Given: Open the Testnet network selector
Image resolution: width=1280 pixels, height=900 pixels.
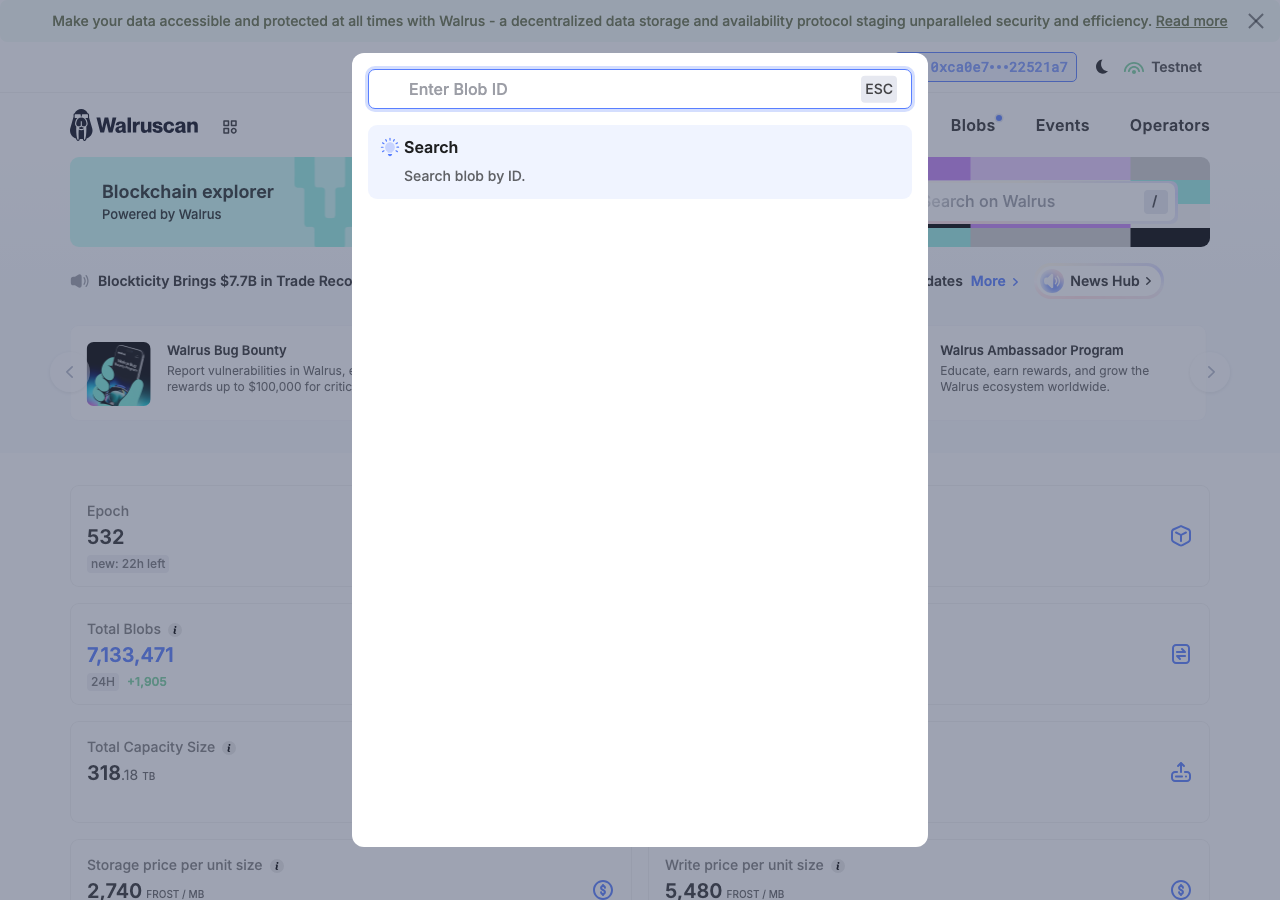Looking at the screenshot, I should pyautogui.click(x=1163, y=67).
